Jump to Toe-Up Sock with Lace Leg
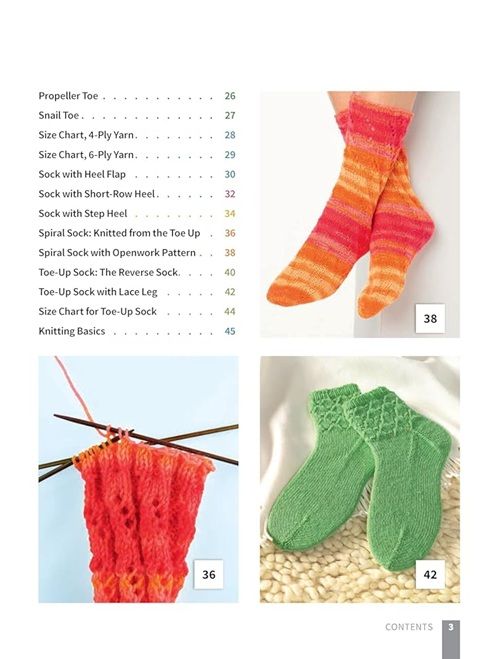Image resolution: width=500 pixels, height=659 pixels. point(137,292)
